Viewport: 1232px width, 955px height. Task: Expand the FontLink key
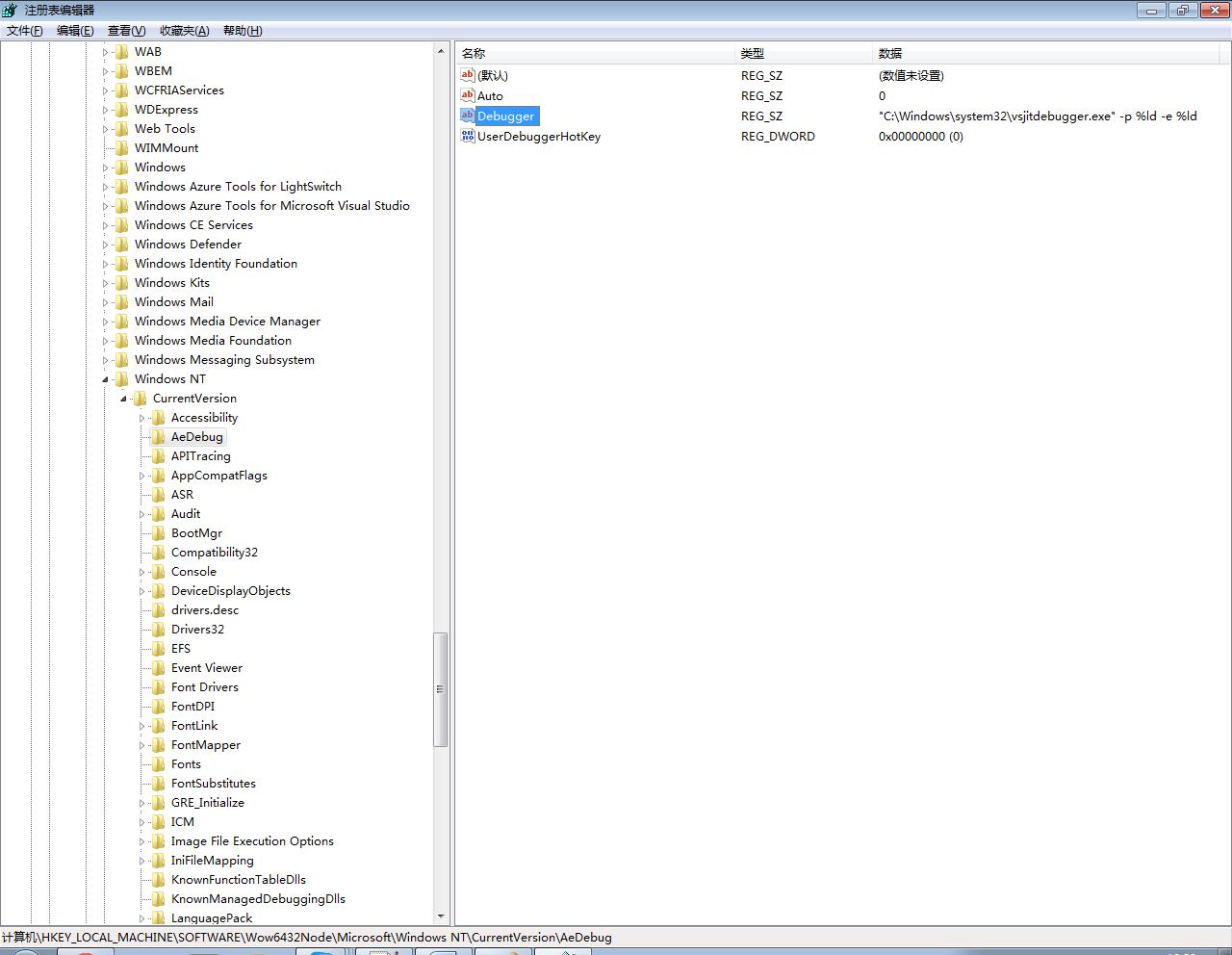coord(142,726)
